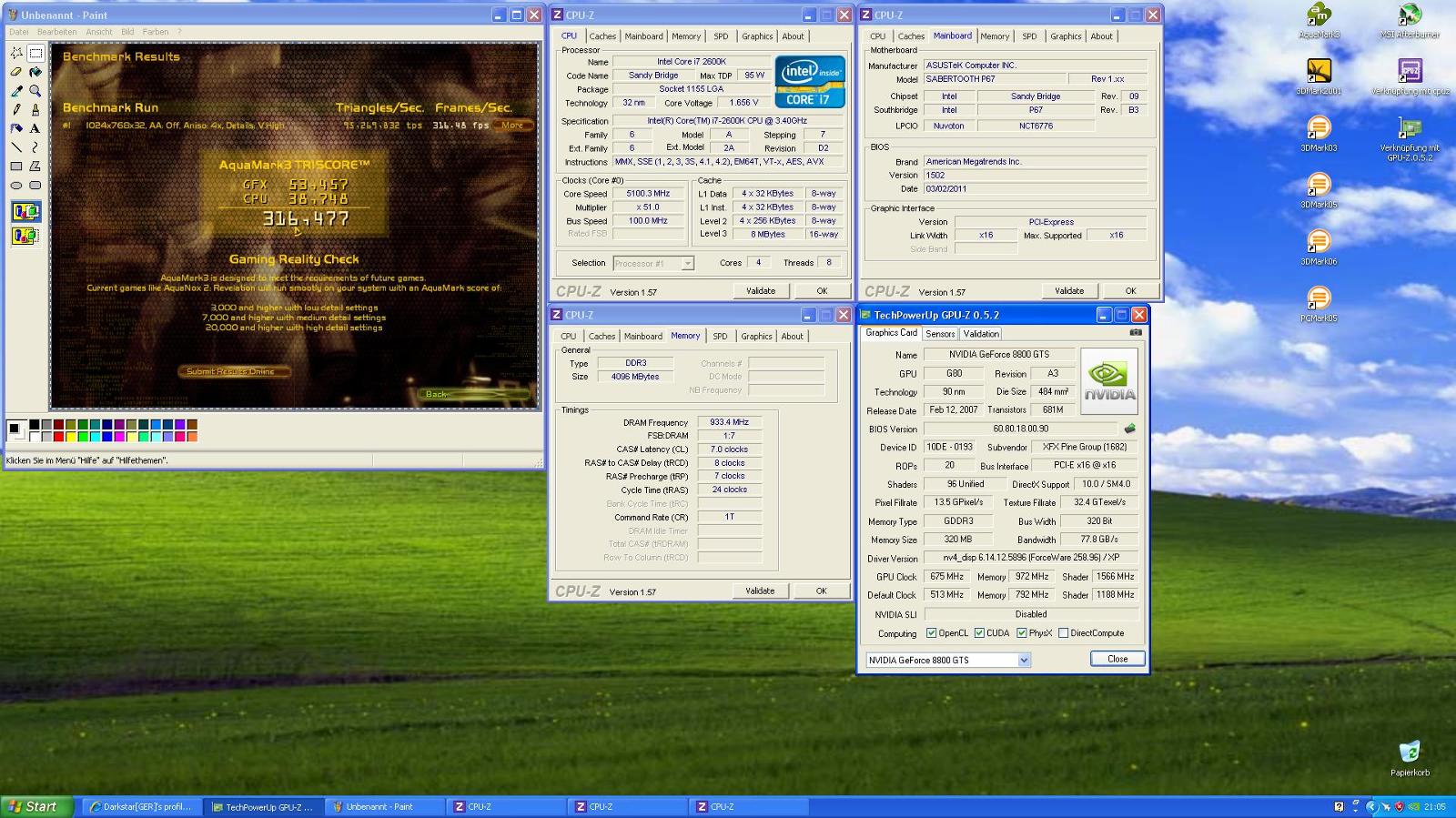Switch to the Validation tab in GPU-Z
The height and width of the screenshot is (818, 1456).
tap(981, 334)
